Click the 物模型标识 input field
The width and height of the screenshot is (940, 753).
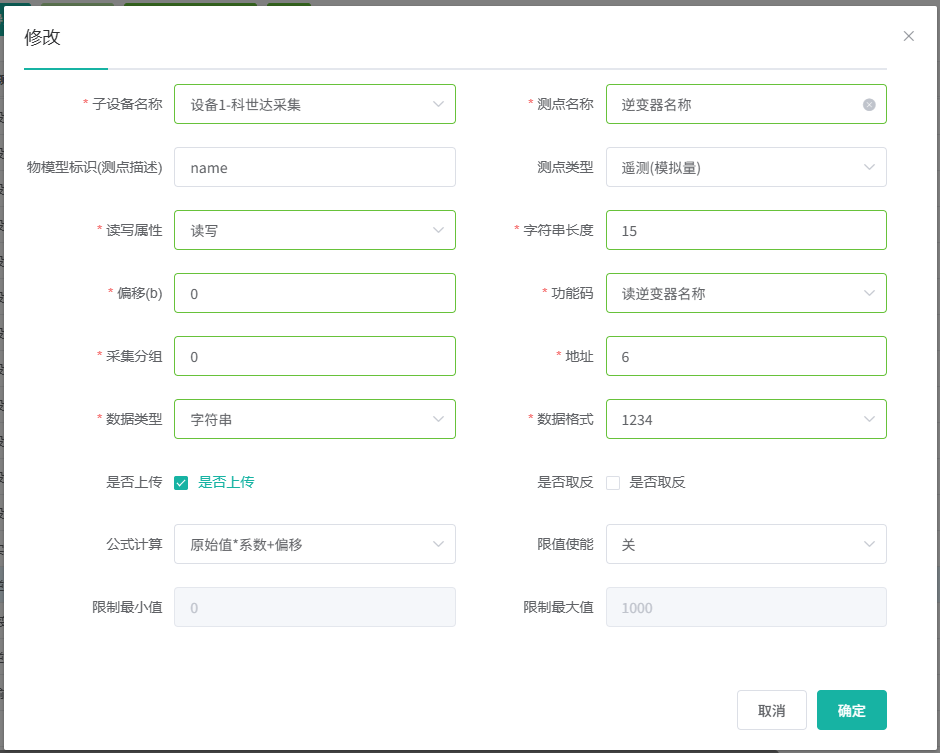pyautogui.click(x=314, y=167)
